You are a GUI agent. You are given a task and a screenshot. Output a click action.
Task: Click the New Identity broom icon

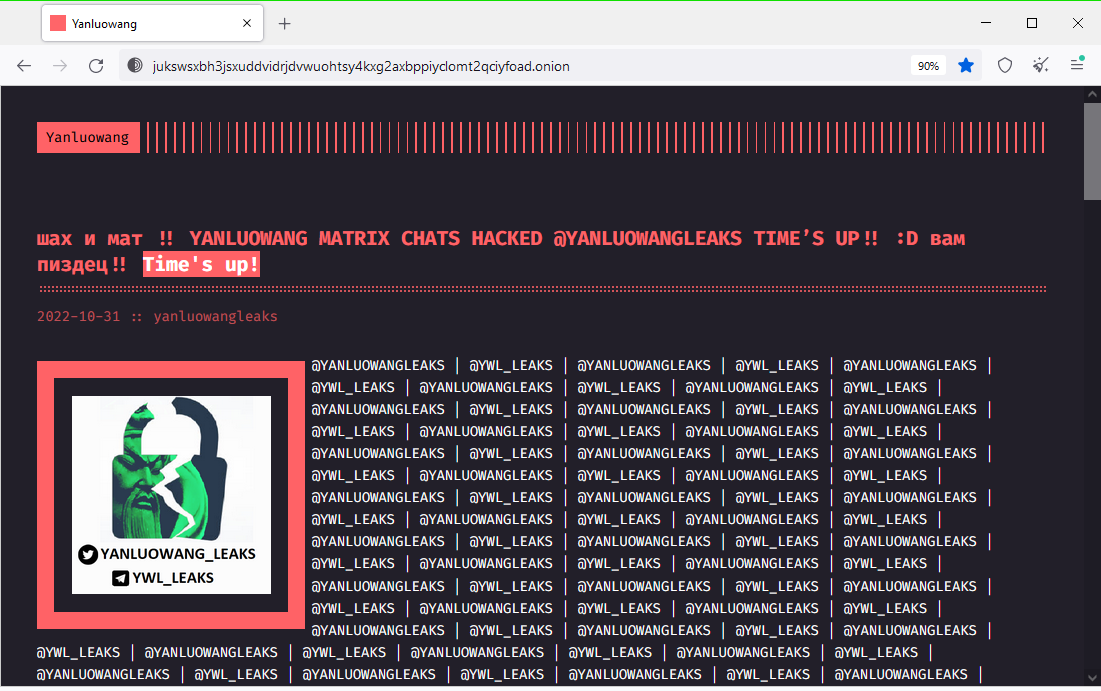coord(1041,65)
